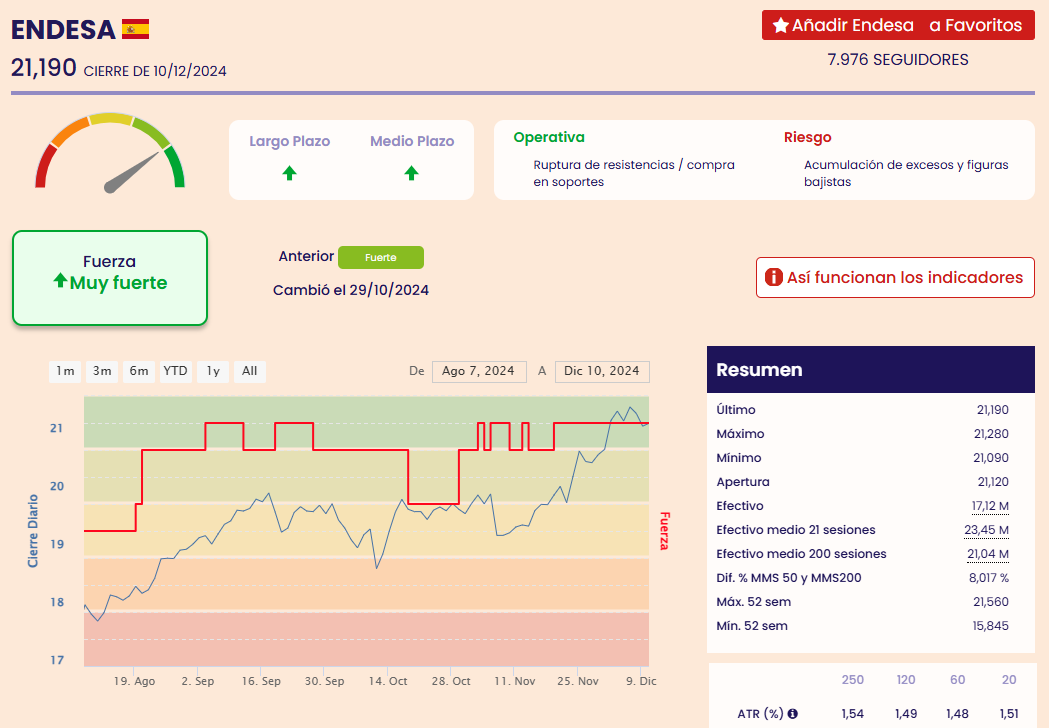
Task: Show year-to-date with YTD button
Action: coord(175,371)
